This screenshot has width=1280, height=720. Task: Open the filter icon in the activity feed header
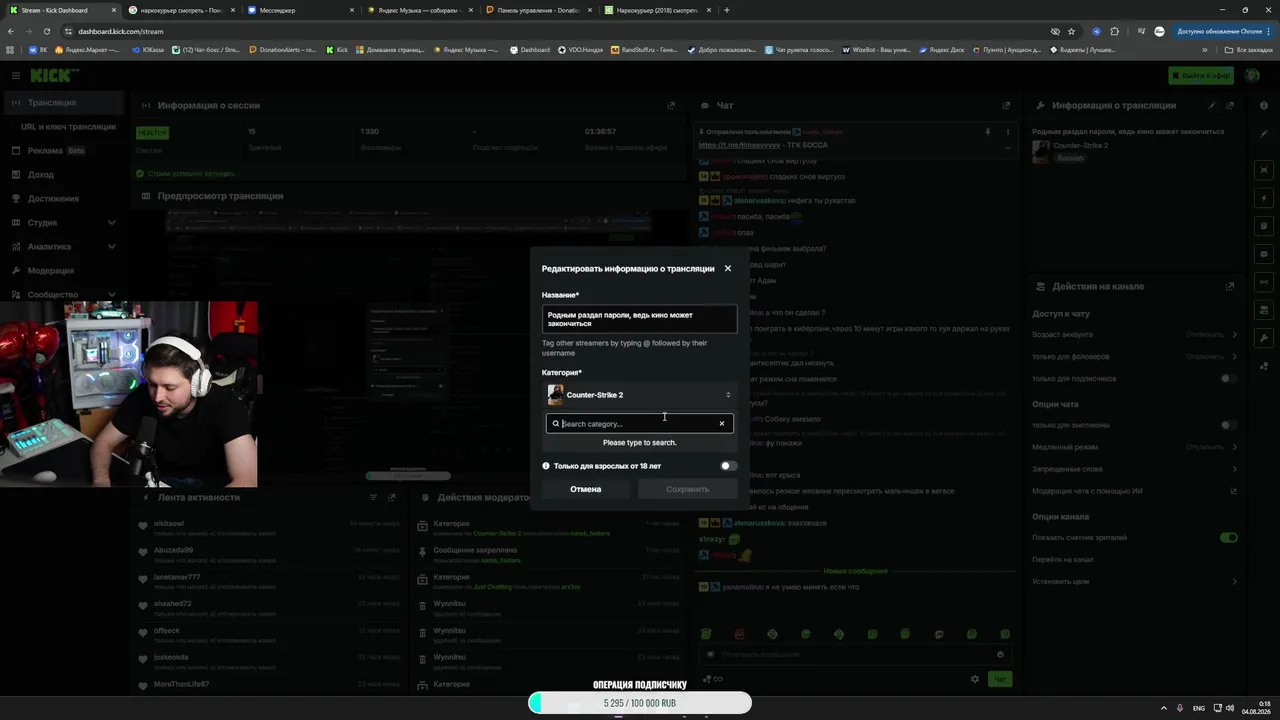pos(373,497)
